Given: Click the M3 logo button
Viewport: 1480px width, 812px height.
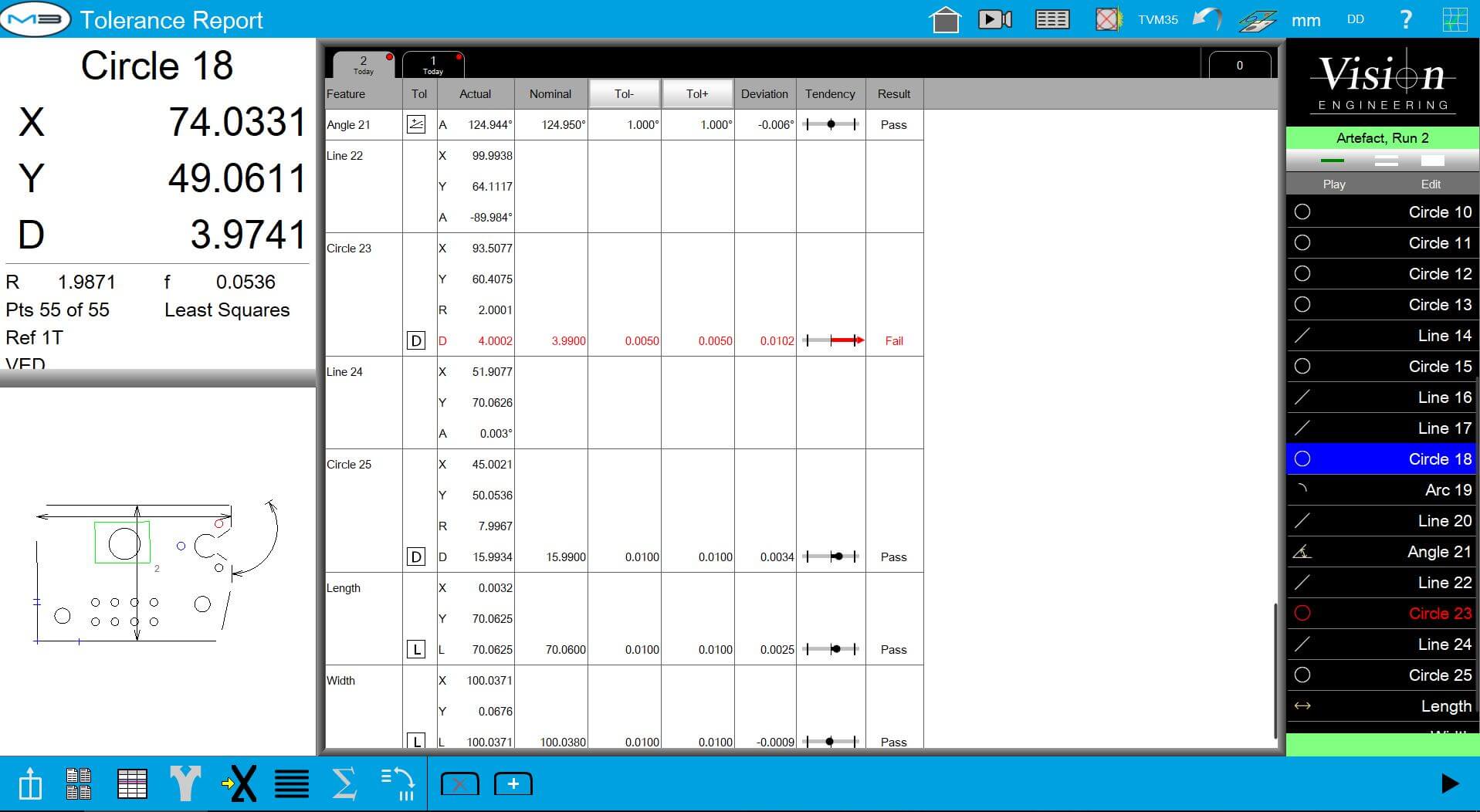Looking at the screenshot, I should (x=36, y=19).
